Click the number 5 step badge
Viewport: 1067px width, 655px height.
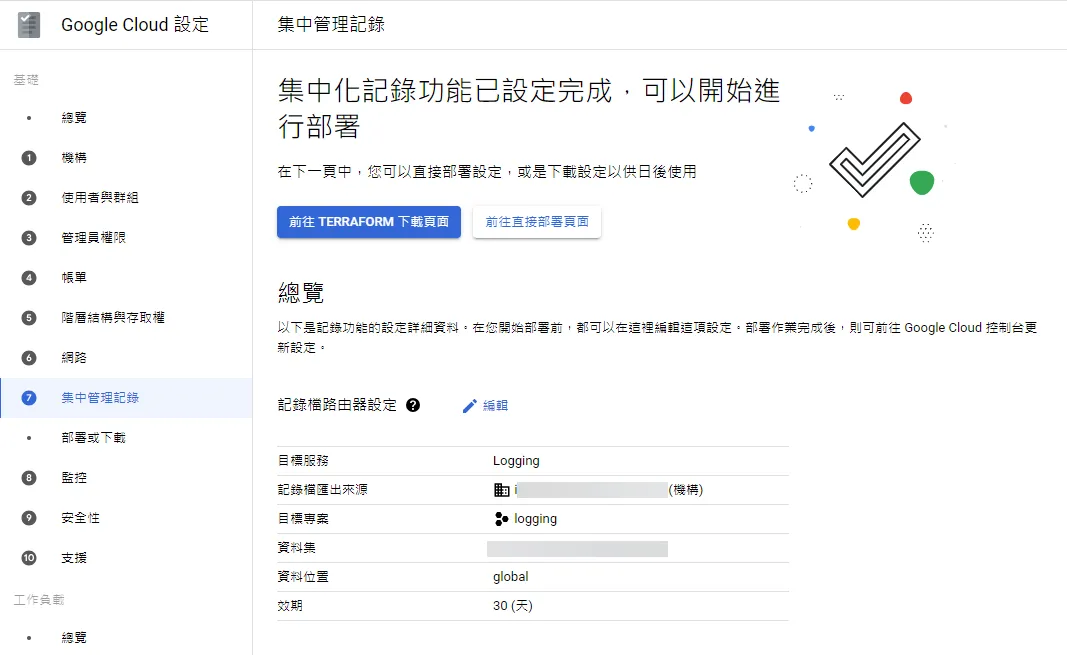coord(29,318)
